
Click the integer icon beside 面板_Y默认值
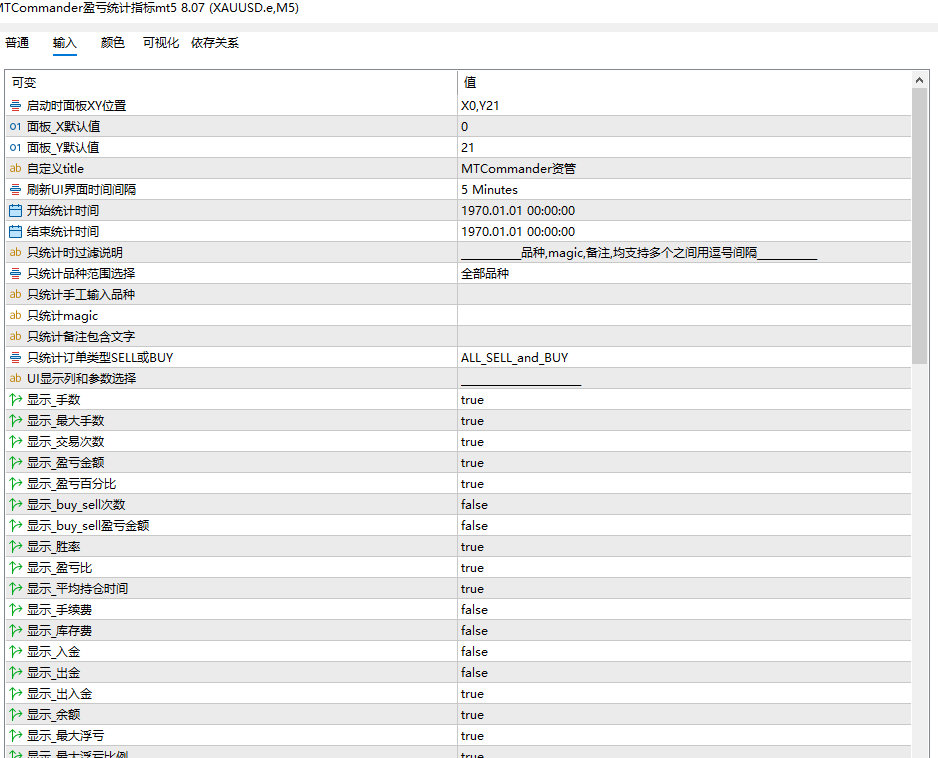click(16, 147)
